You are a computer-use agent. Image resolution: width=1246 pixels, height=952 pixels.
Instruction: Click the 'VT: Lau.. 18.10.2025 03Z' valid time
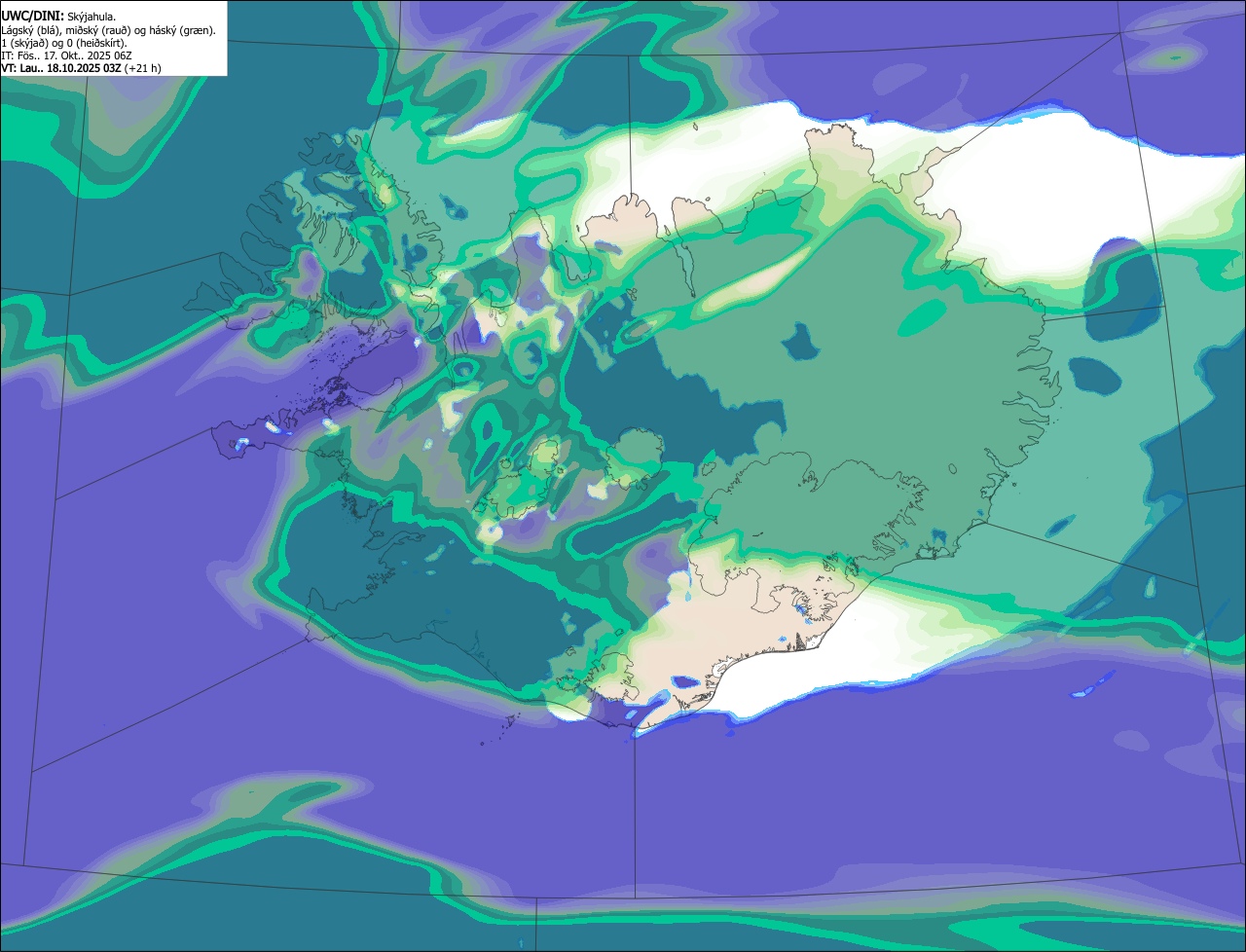61,68
